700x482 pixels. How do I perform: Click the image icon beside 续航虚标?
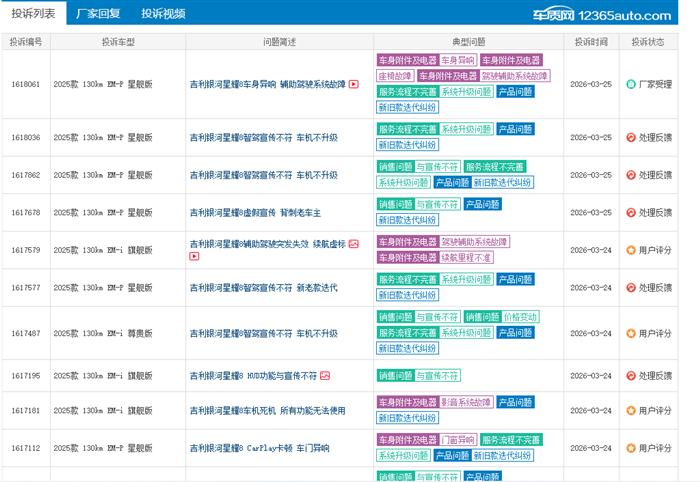coord(353,243)
